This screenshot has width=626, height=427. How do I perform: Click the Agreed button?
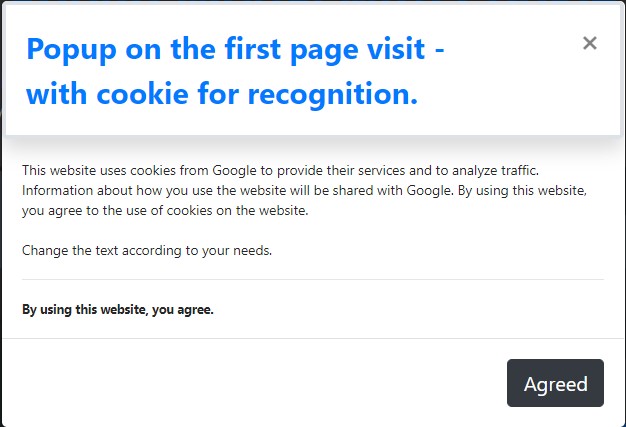click(x=555, y=383)
